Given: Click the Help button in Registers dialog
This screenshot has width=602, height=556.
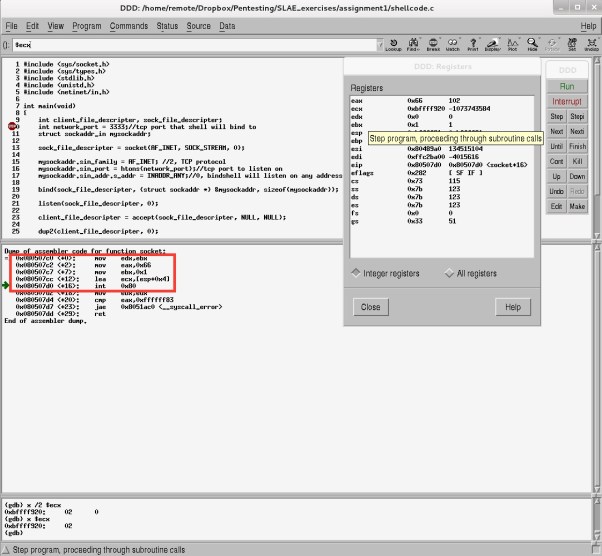Looking at the screenshot, I should pos(512,307).
